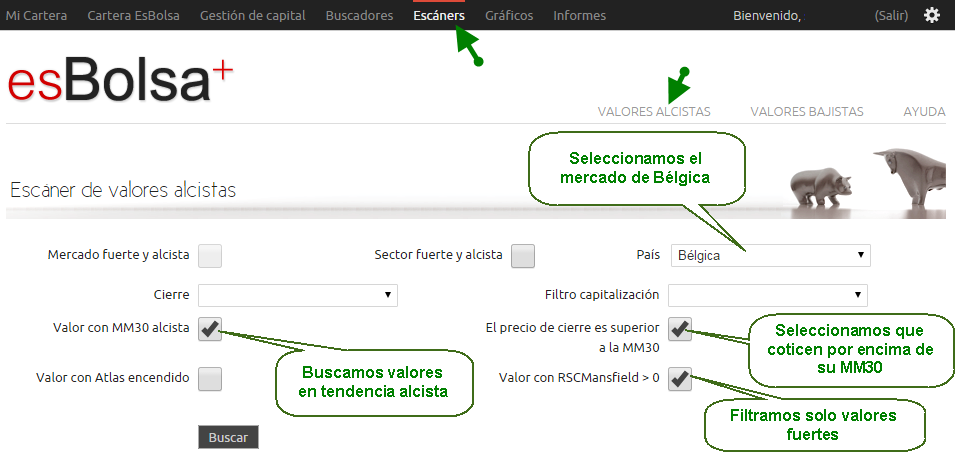Click the Mercado fuerte y alcista label
The image size is (955, 456).
[x=118, y=254]
